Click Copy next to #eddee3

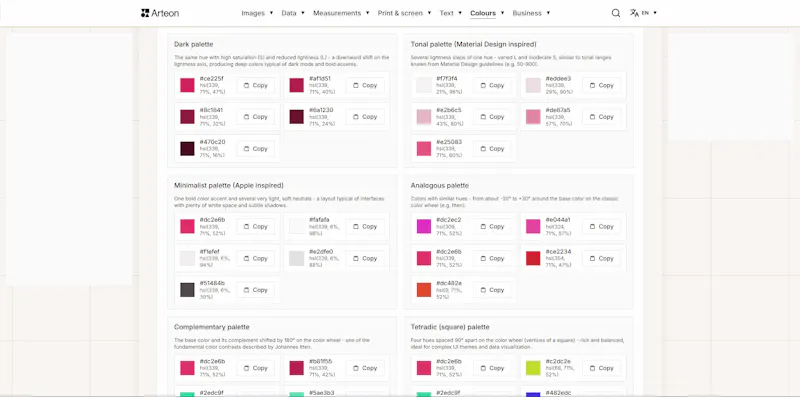click(602, 85)
